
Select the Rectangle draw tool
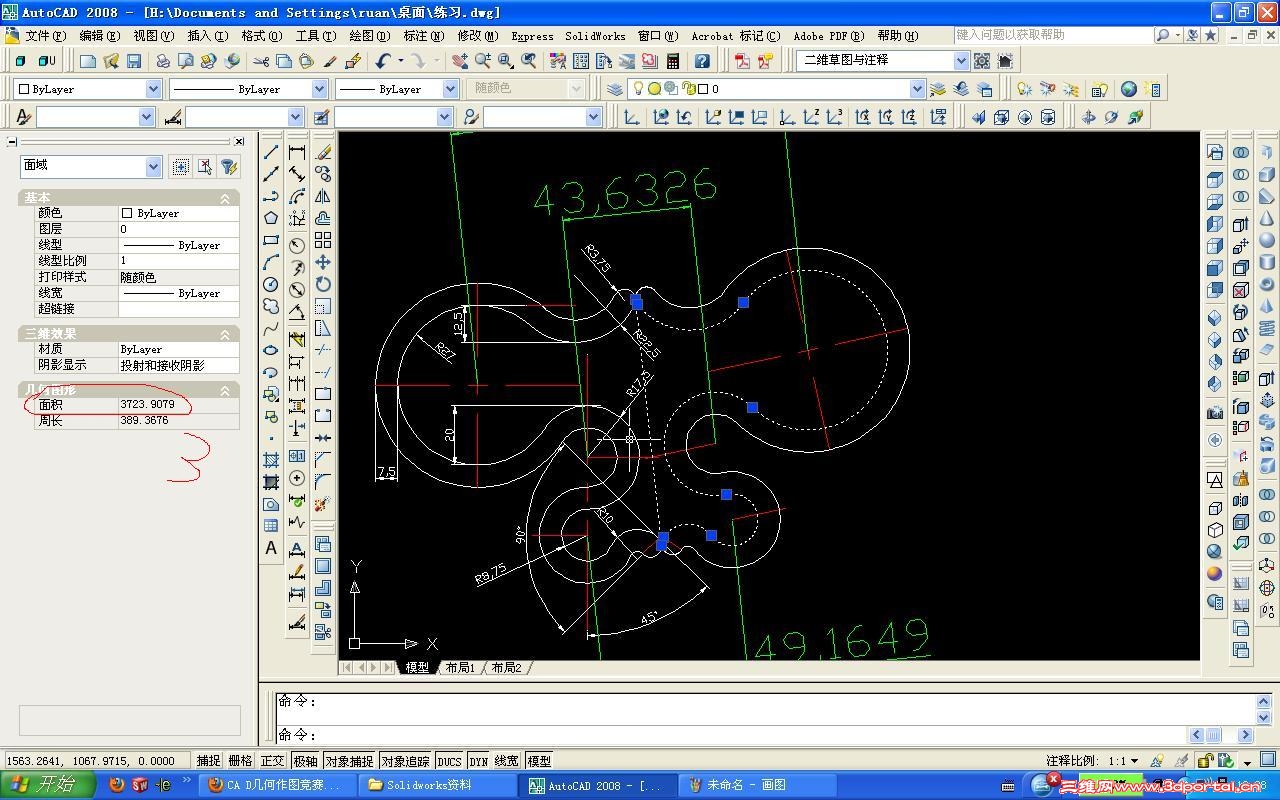(271, 240)
